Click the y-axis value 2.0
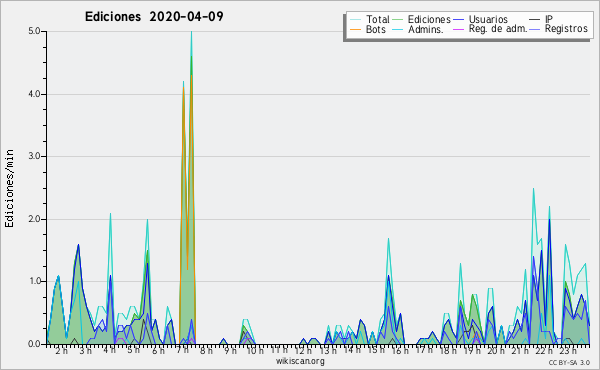The width and height of the screenshot is (600, 370). click(x=34, y=219)
